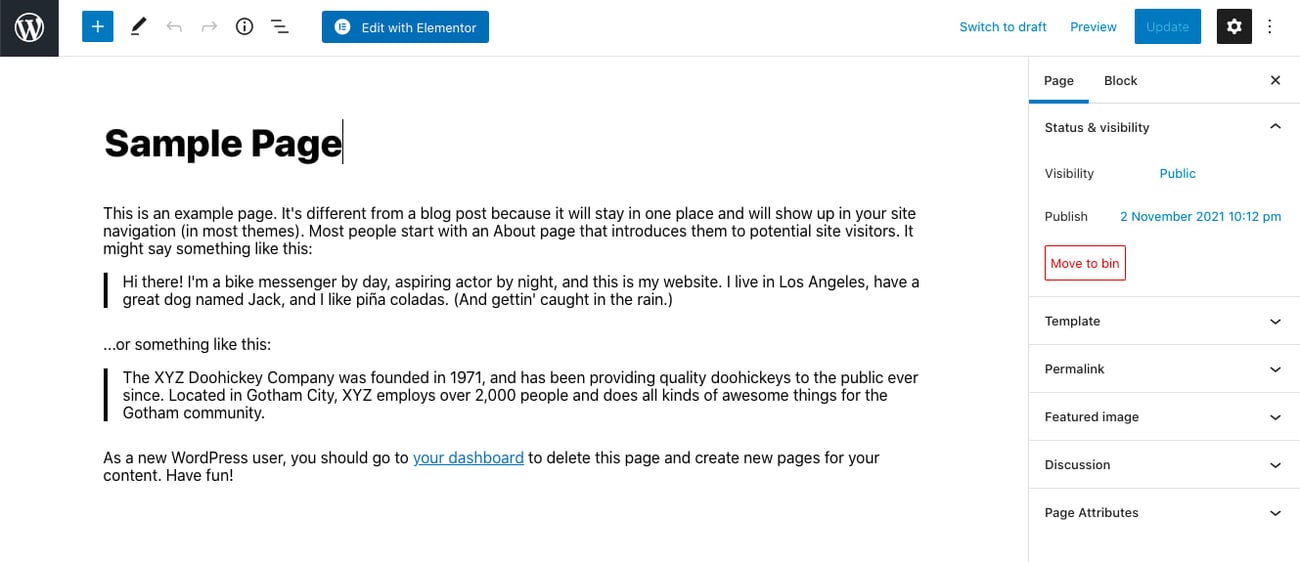Select the pencil Tools icon
This screenshot has height=562, width=1300.
138,27
